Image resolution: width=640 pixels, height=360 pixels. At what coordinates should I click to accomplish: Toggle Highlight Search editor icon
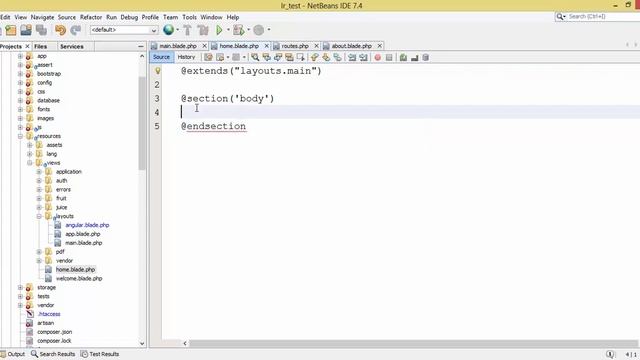click(x=289, y=58)
